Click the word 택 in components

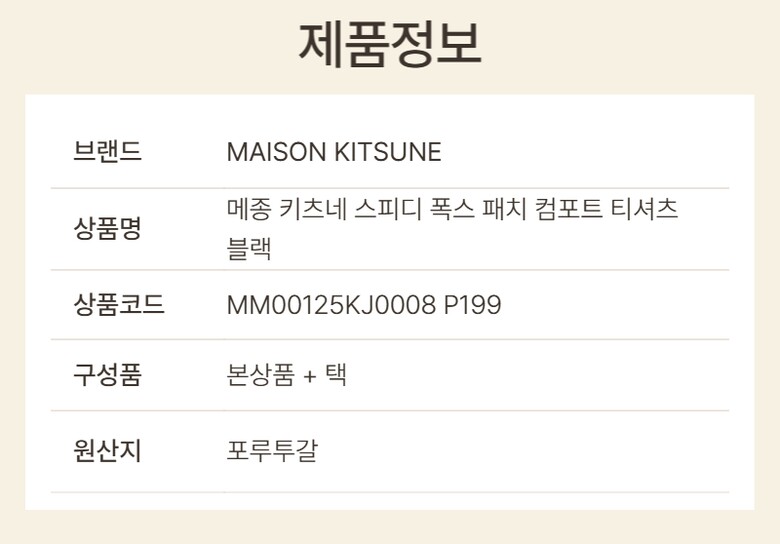[335, 375]
